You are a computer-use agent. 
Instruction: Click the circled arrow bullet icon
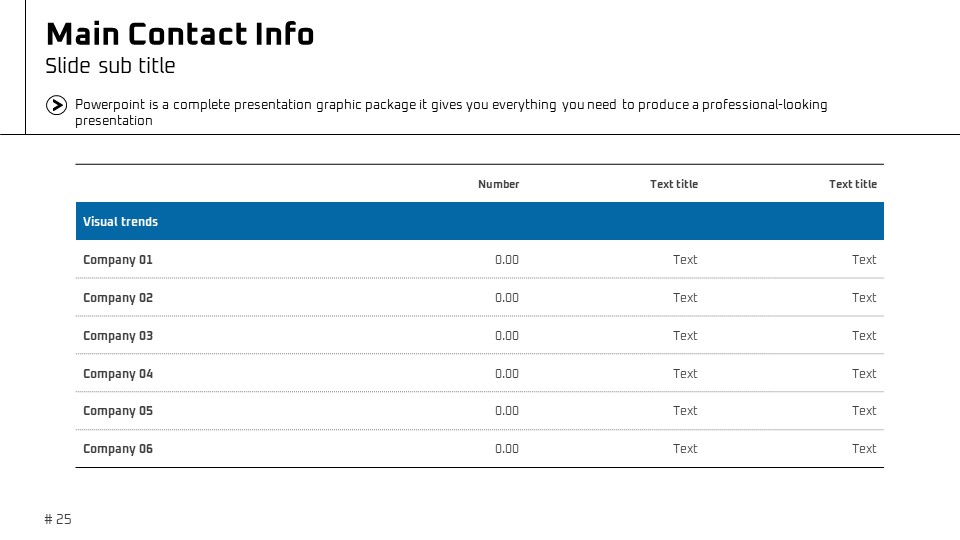click(56, 105)
